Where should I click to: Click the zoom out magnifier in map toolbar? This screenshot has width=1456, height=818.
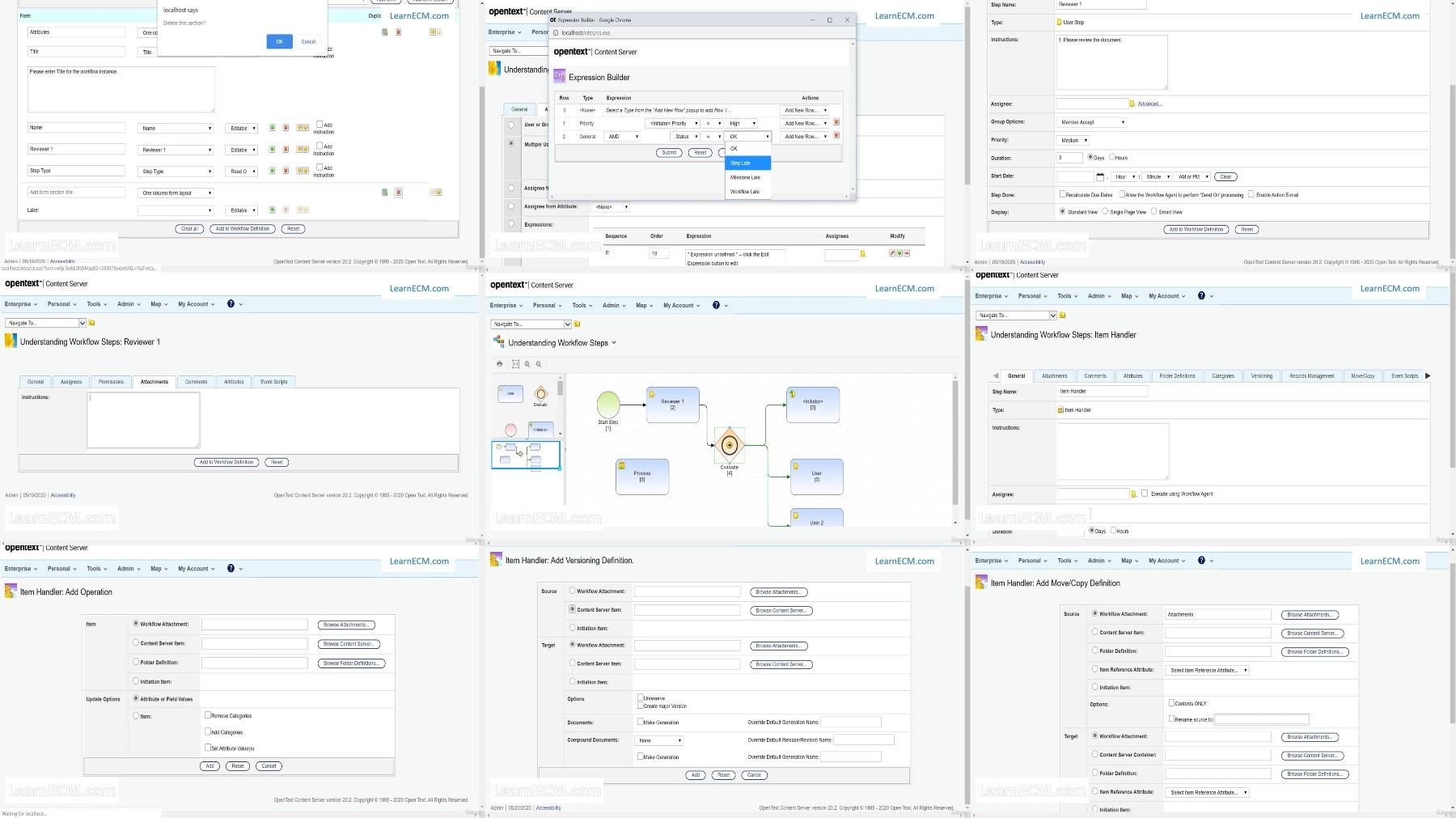539,364
